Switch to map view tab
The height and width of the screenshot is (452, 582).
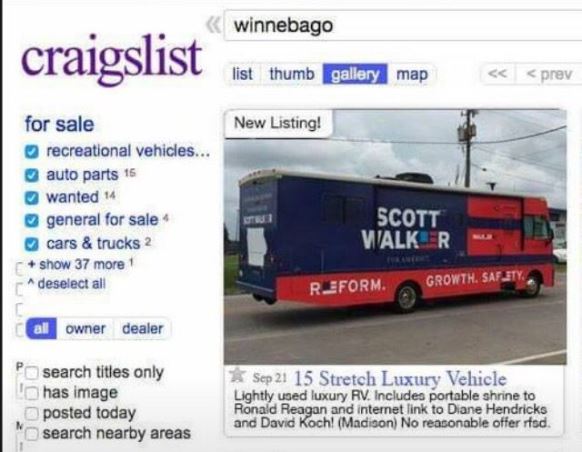coord(412,74)
